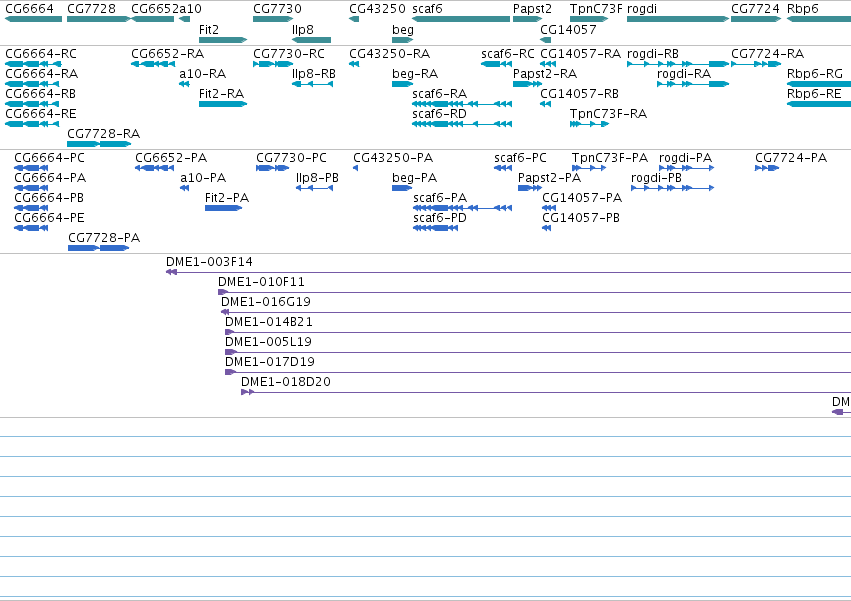
Task: Click protein beg-PA
Action: [414, 178]
